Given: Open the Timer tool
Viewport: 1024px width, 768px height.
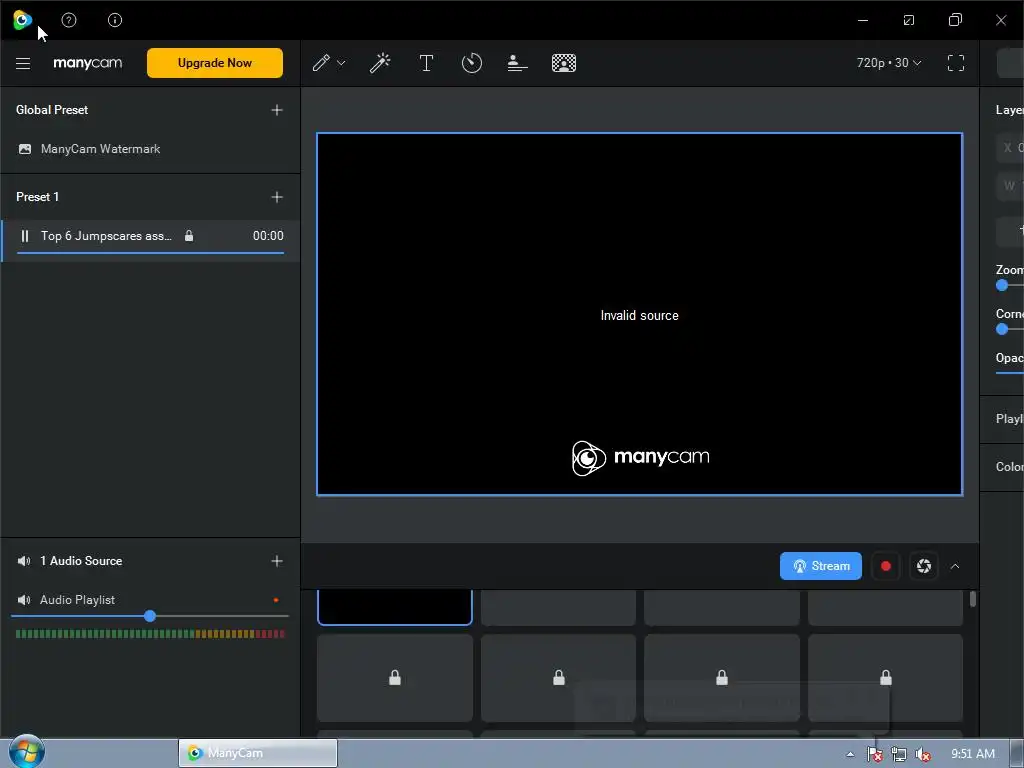Looking at the screenshot, I should [472, 63].
